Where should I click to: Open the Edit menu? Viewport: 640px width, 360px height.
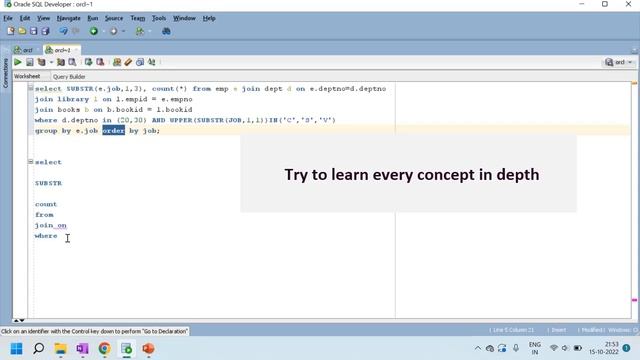25,18
